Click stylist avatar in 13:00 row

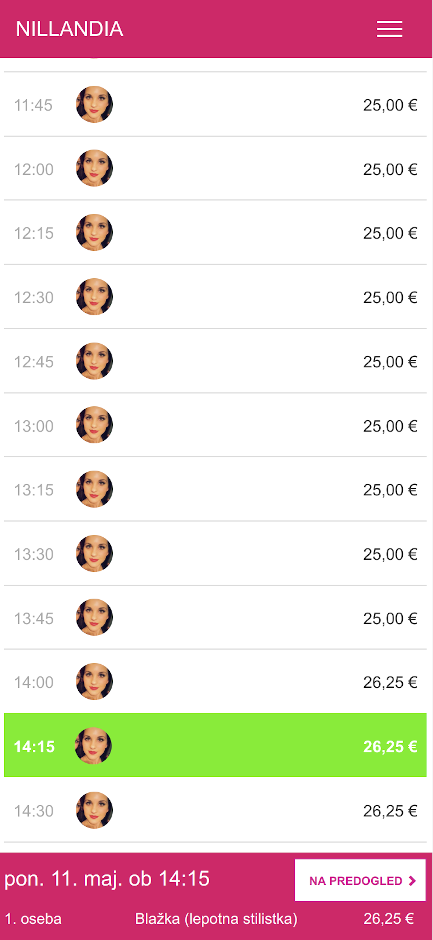(94, 426)
